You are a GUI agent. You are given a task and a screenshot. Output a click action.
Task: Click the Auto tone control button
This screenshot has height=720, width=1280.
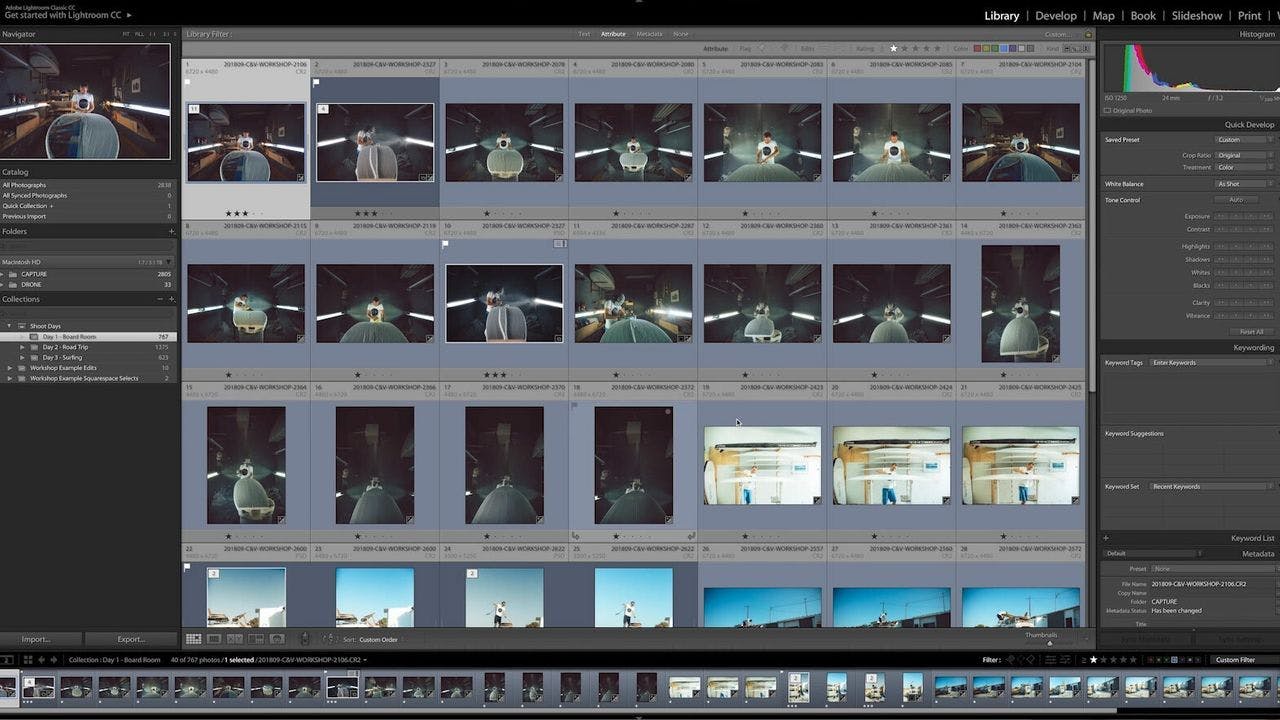[x=1236, y=199]
